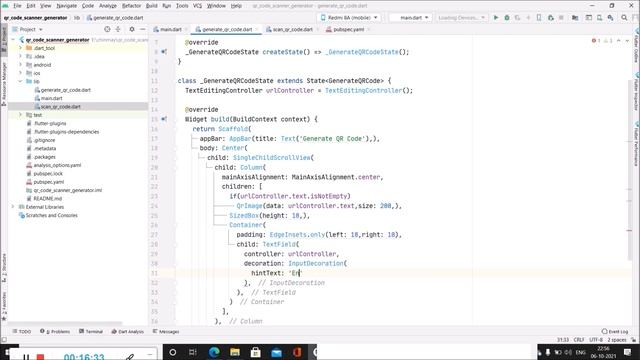
Task: Open the Office app from the taskbar
Action: click(x=297, y=352)
